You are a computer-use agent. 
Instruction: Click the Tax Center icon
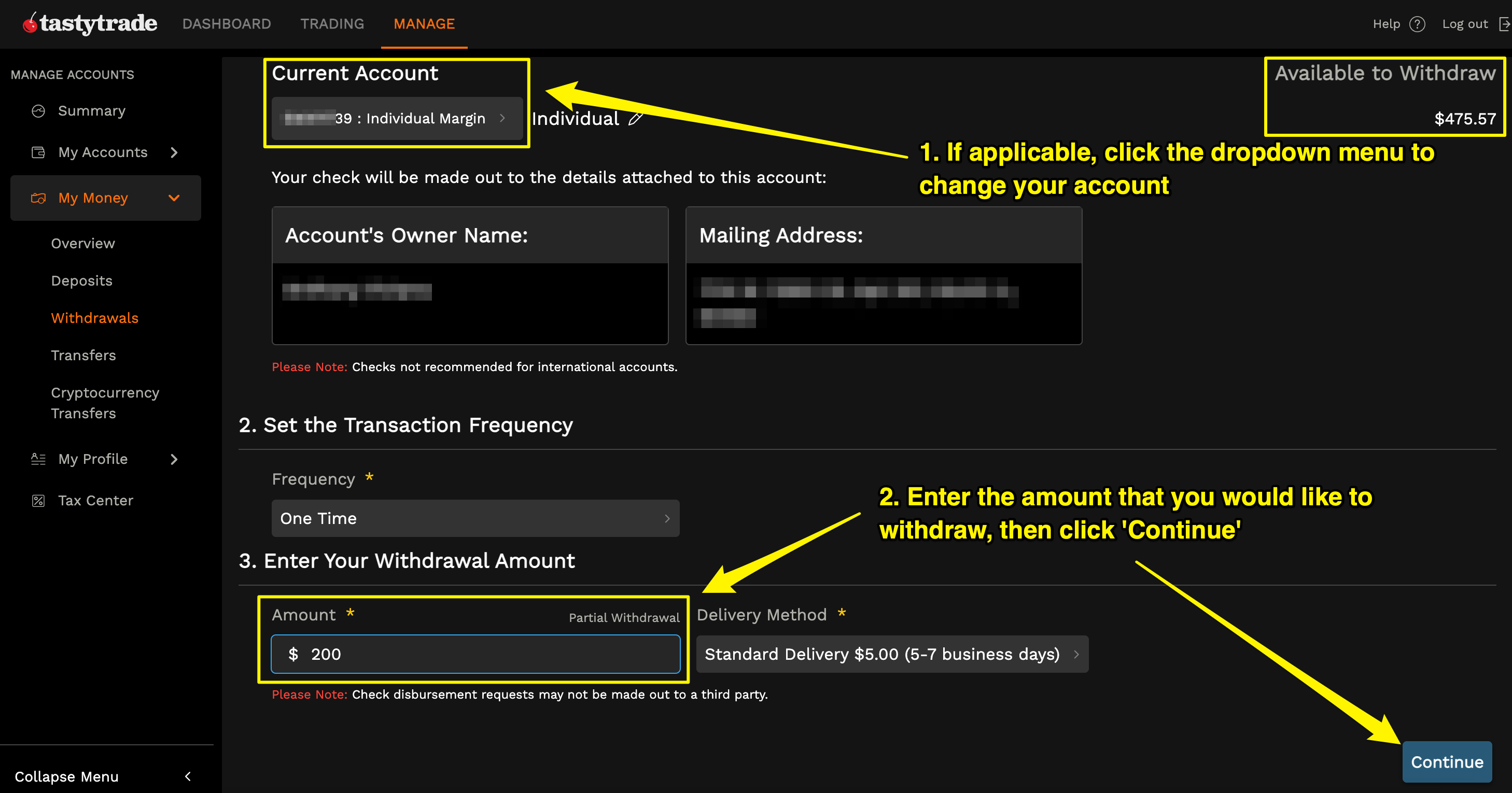tap(38, 500)
